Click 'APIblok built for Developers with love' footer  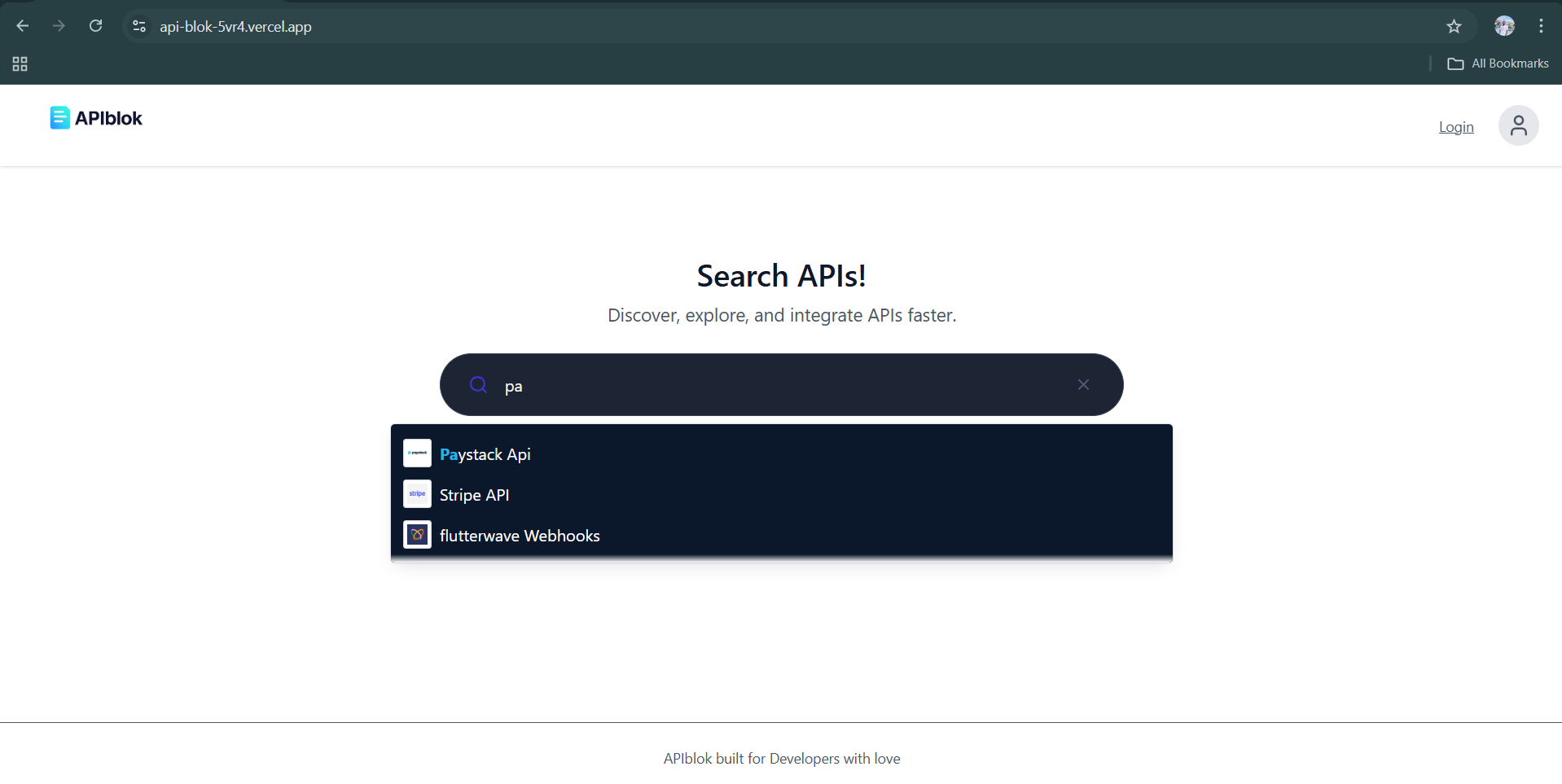(x=782, y=759)
